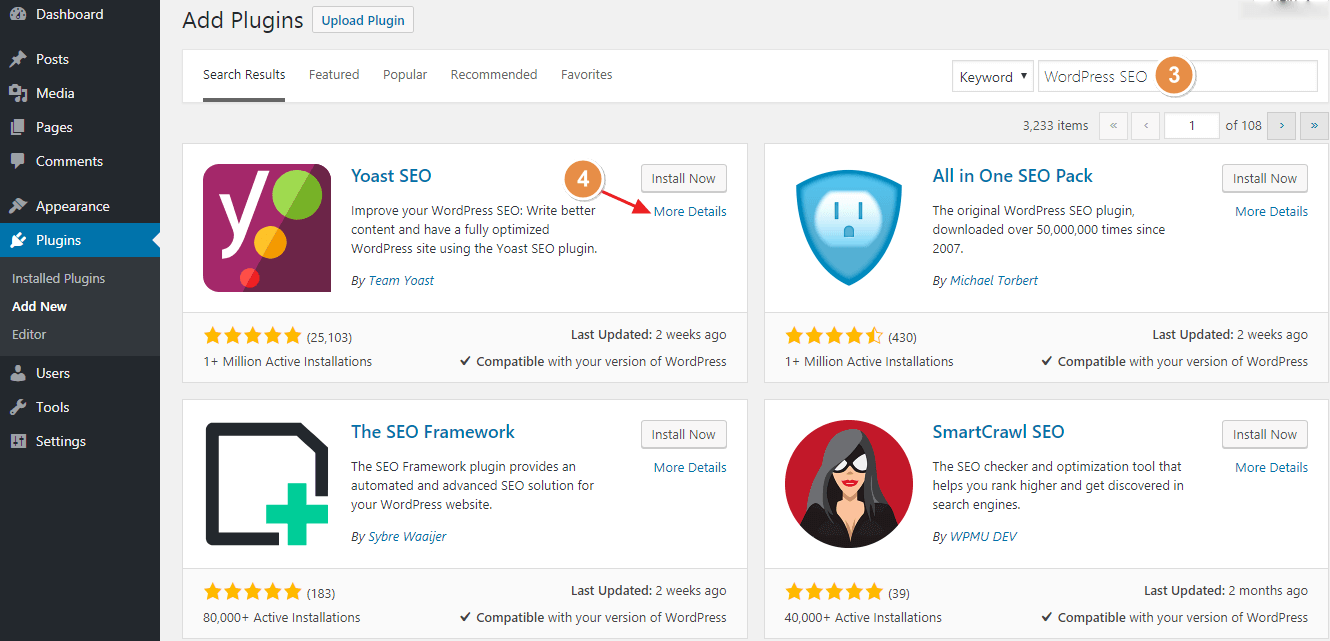Image resolution: width=1330 pixels, height=641 pixels.
Task: Open Installed Plugins in sidebar submenu
Action: point(58,279)
